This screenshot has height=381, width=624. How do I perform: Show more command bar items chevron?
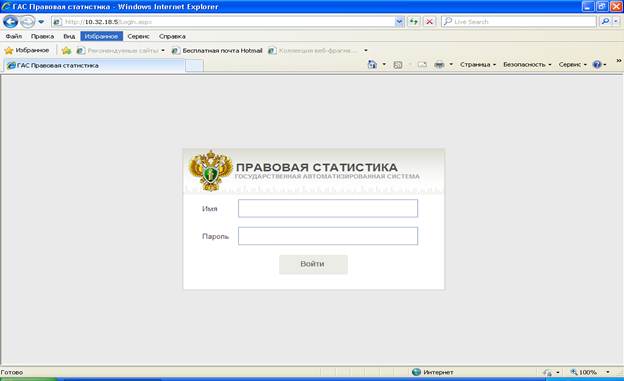coord(619,61)
